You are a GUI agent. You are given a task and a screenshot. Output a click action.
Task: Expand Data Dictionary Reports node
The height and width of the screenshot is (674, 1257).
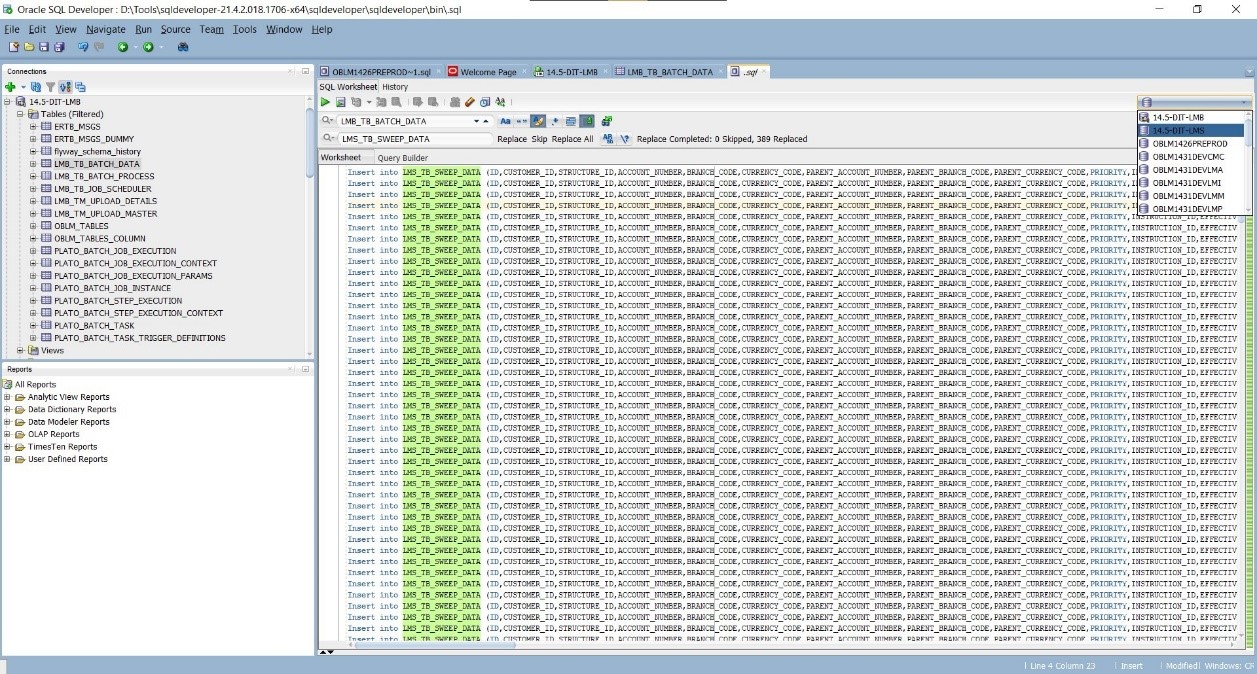click(8, 409)
